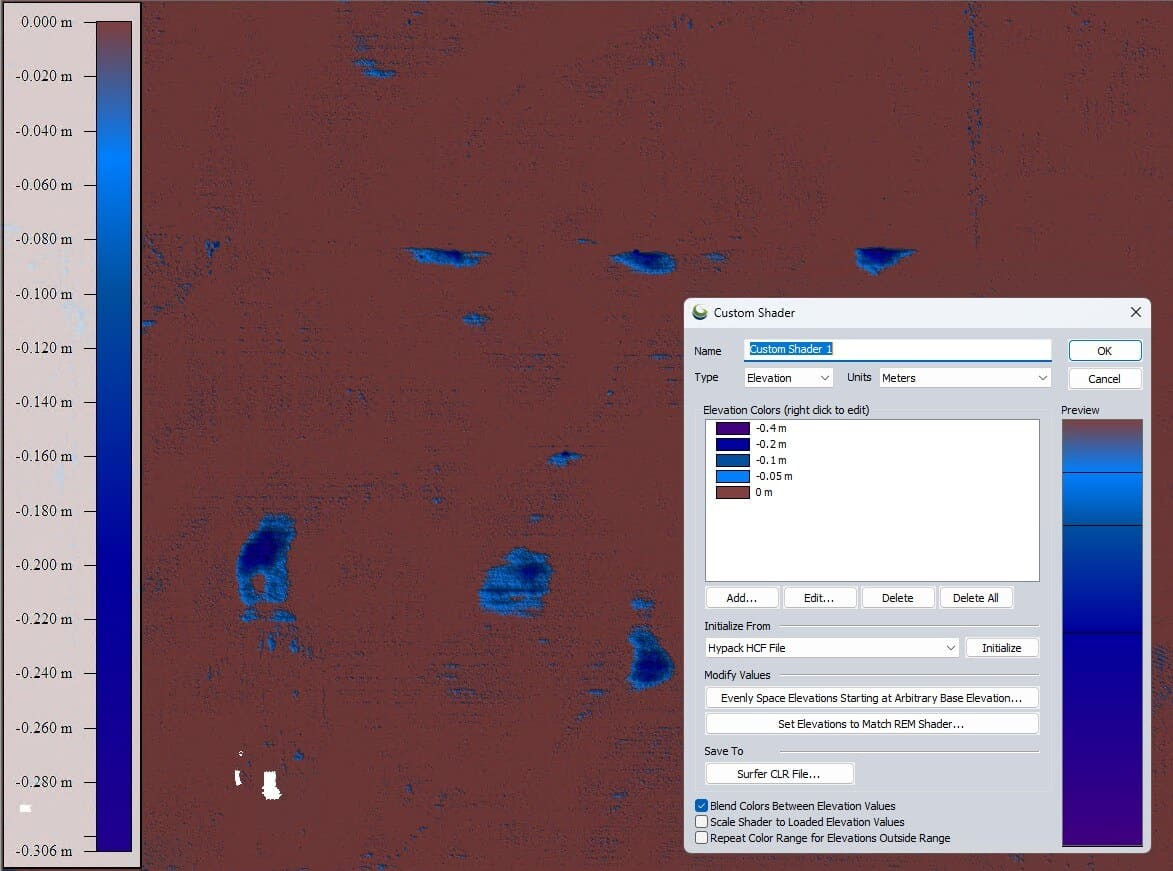Click the elevation legend color bar on map
1173x871 pixels.
[x=114, y=436]
